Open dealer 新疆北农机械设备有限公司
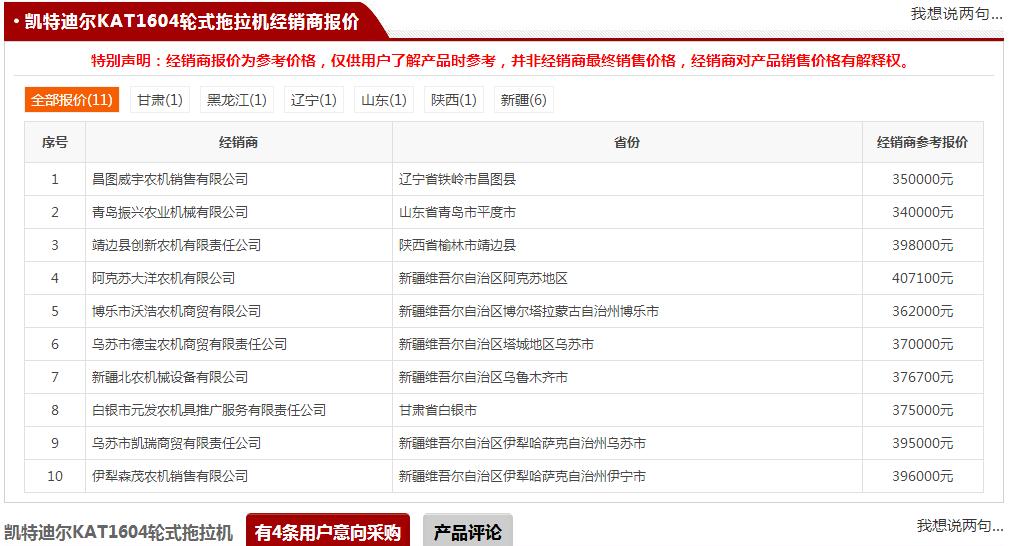This screenshot has width=1013, height=546. [170, 377]
